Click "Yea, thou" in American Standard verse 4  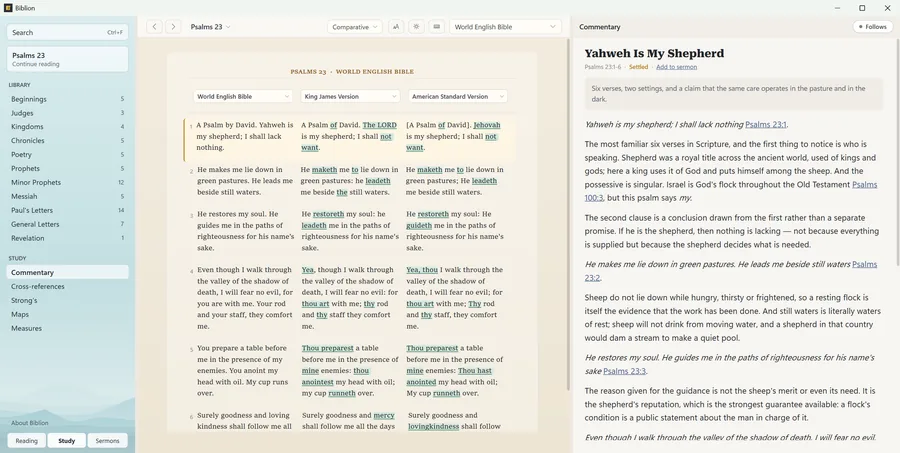tap(421, 270)
